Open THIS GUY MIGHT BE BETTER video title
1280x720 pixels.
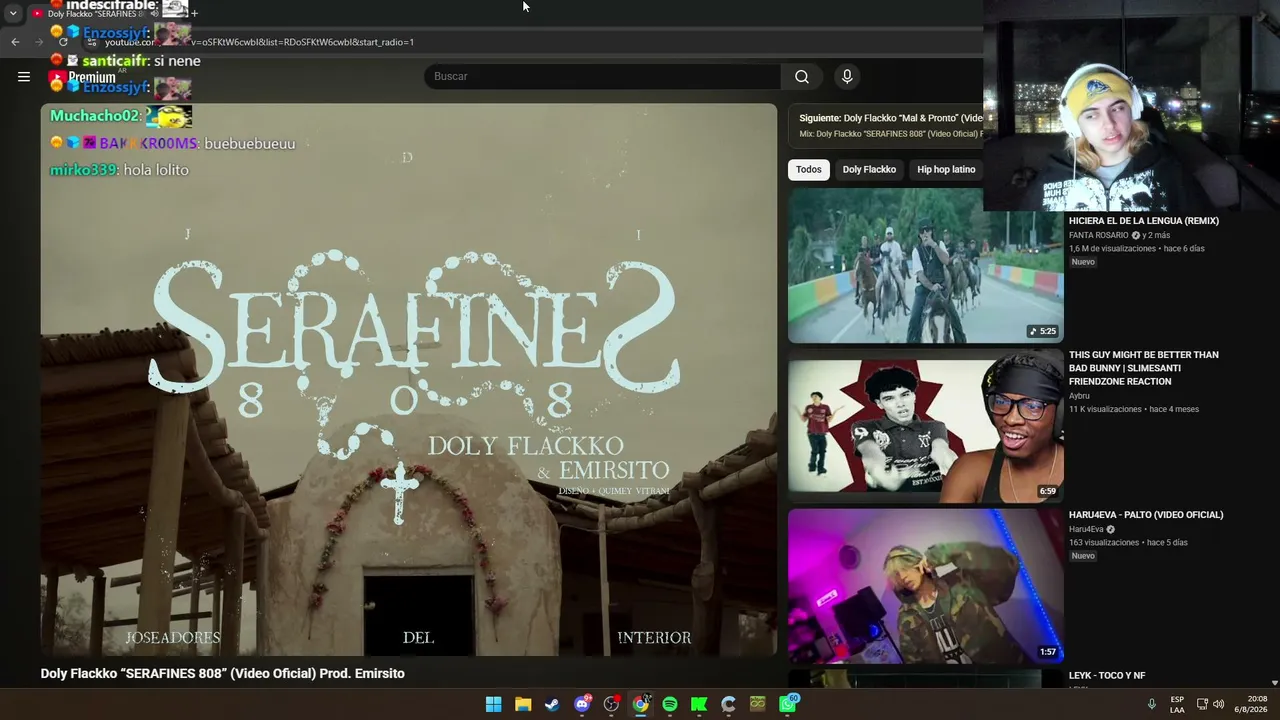click(x=1144, y=368)
